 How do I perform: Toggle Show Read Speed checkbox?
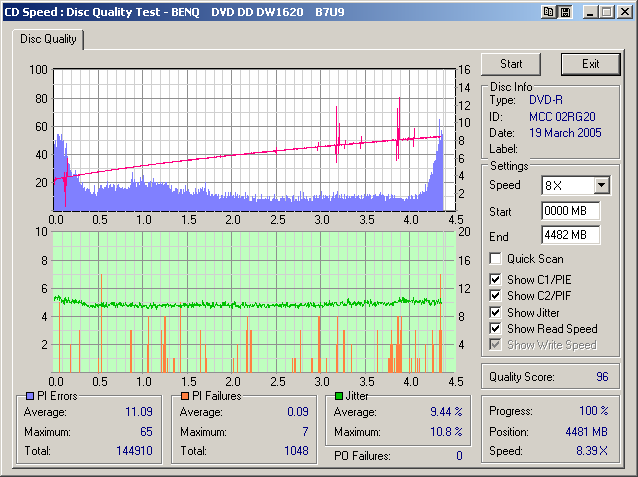point(496,329)
